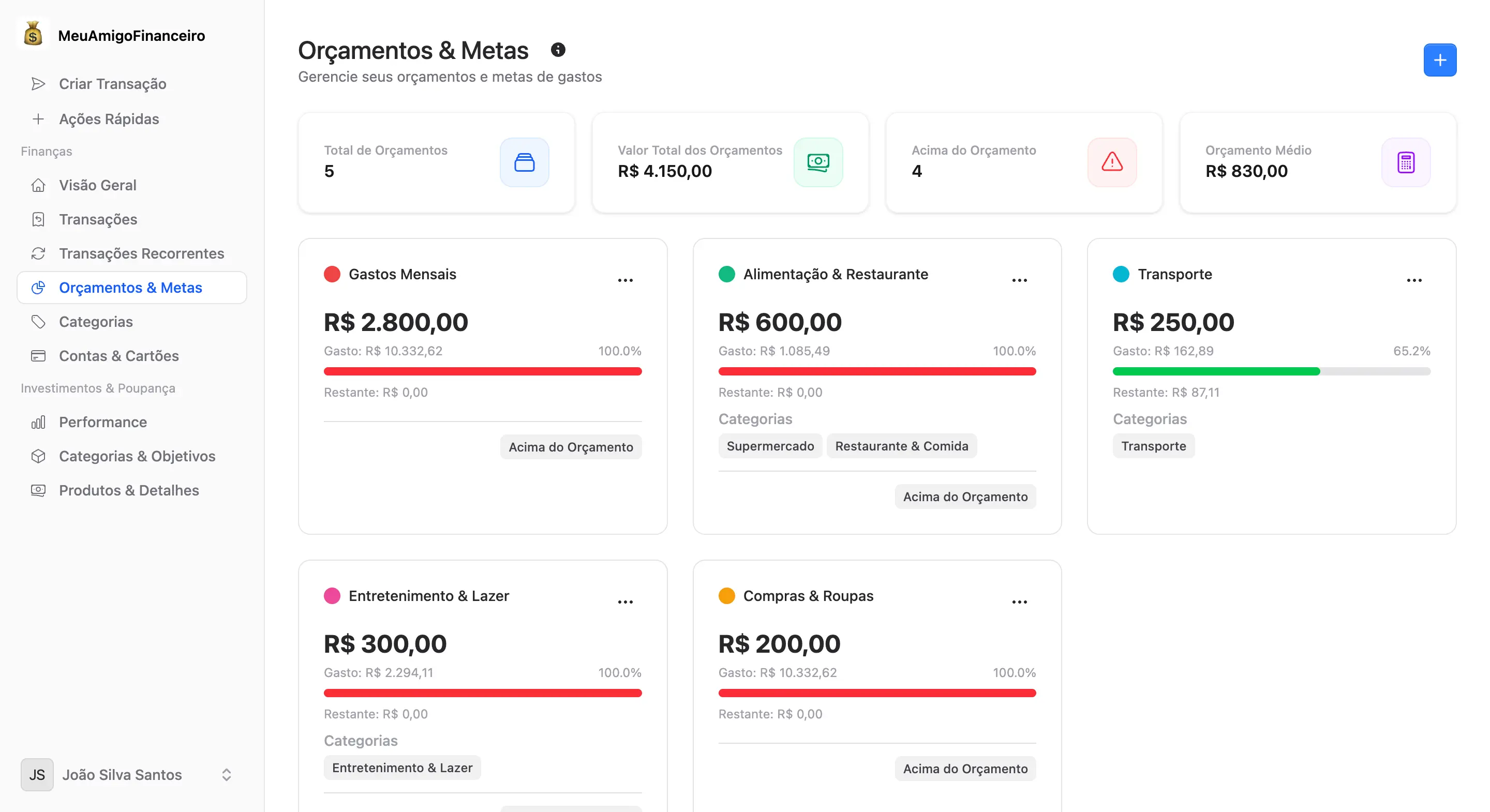
Task: Open the options menu on Gastos Mensais card
Action: tap(625, 280)
